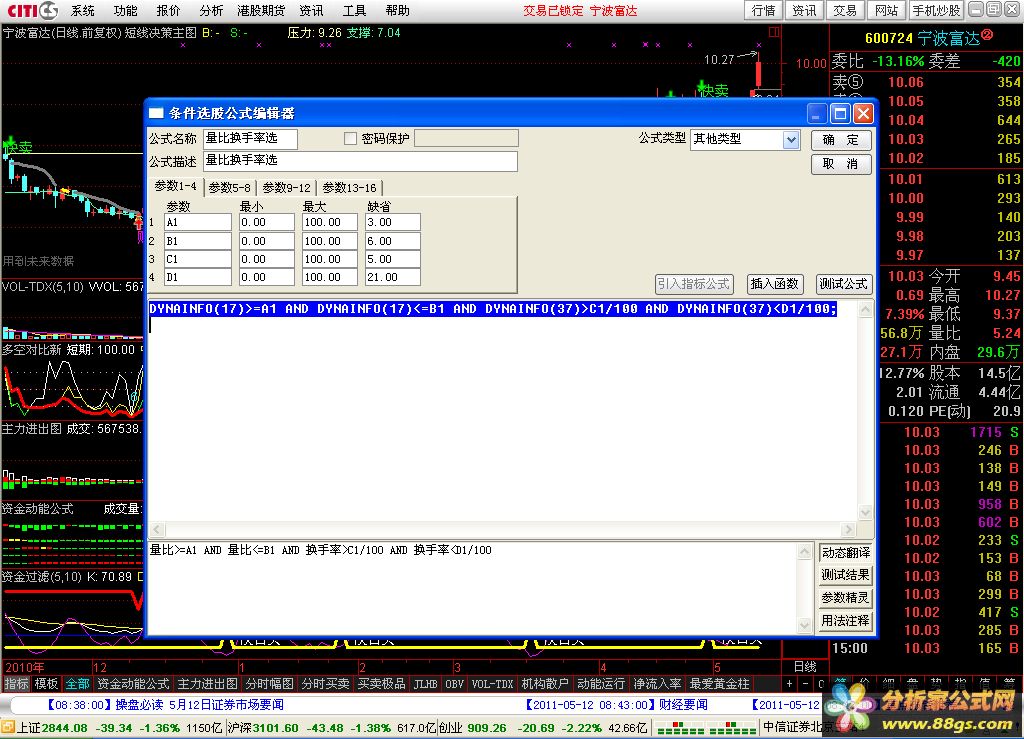Screen dimensions: 1024x739
Task: Click the dialog icon left of 条件选股公式编辑器 title
Action: pyautogui.click(x=156, y=113)
